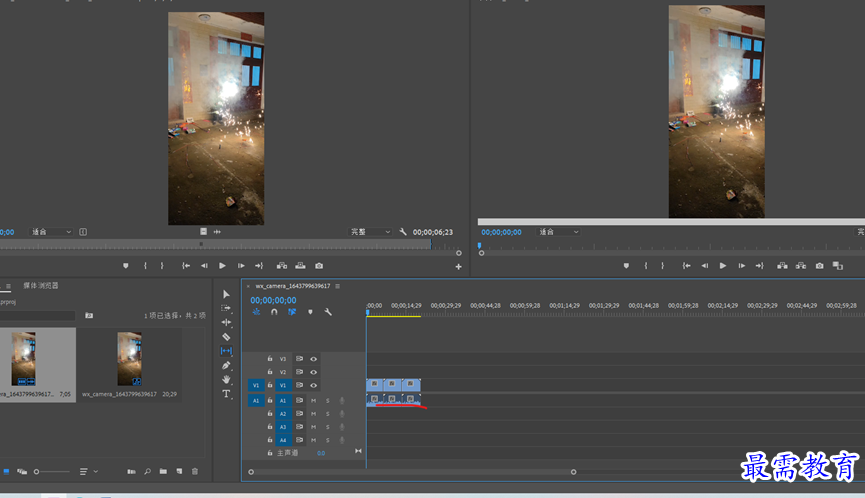
Task: Open timeline display settings wrench
Action: point(328,312)
